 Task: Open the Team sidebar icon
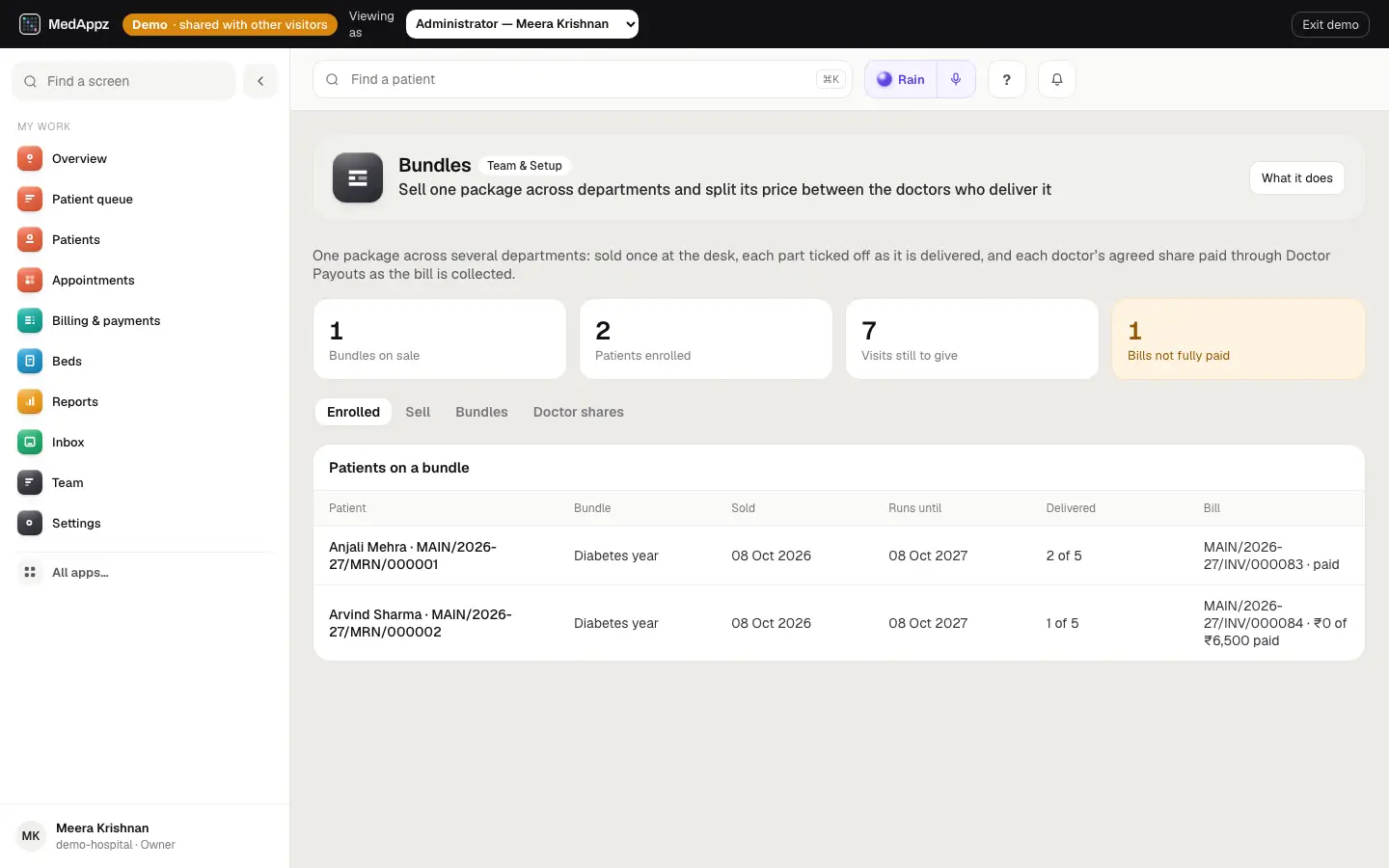30,482
